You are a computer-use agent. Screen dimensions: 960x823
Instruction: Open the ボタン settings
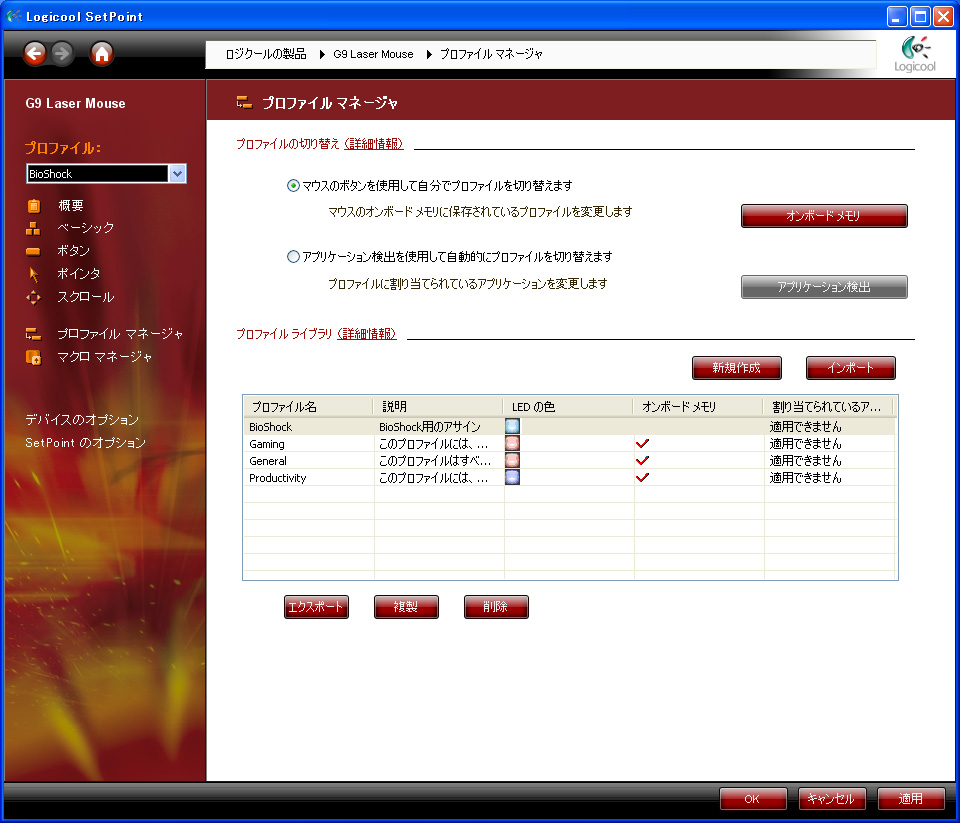[x=73, y=250]
